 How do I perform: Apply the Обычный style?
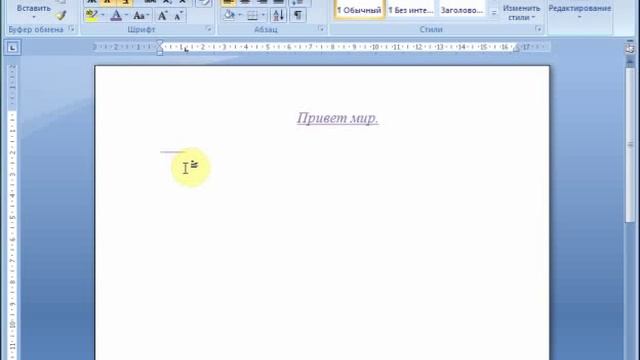coord(359,10)
